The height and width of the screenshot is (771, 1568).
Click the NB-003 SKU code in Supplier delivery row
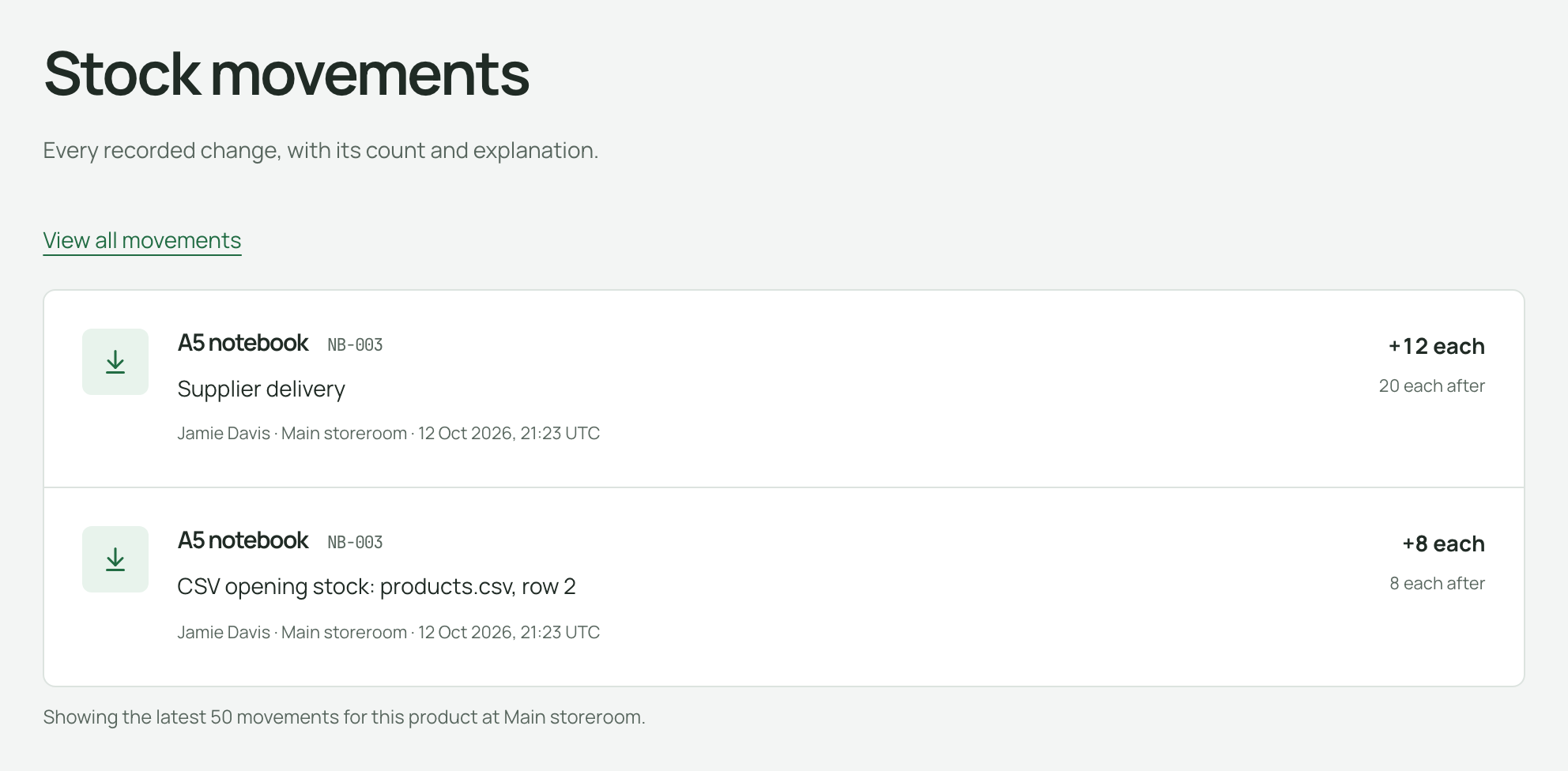(x=356, y=345)
